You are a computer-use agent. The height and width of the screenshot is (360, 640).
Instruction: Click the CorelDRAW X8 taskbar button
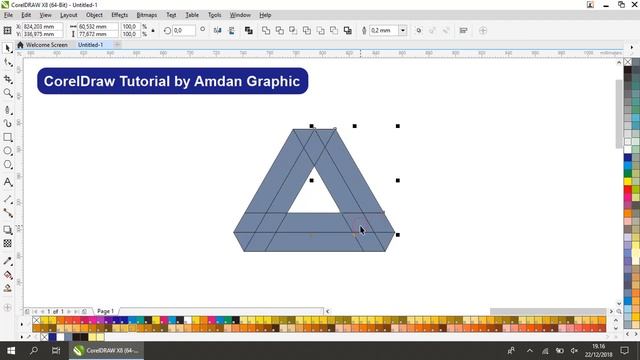(x=107, y=351)
